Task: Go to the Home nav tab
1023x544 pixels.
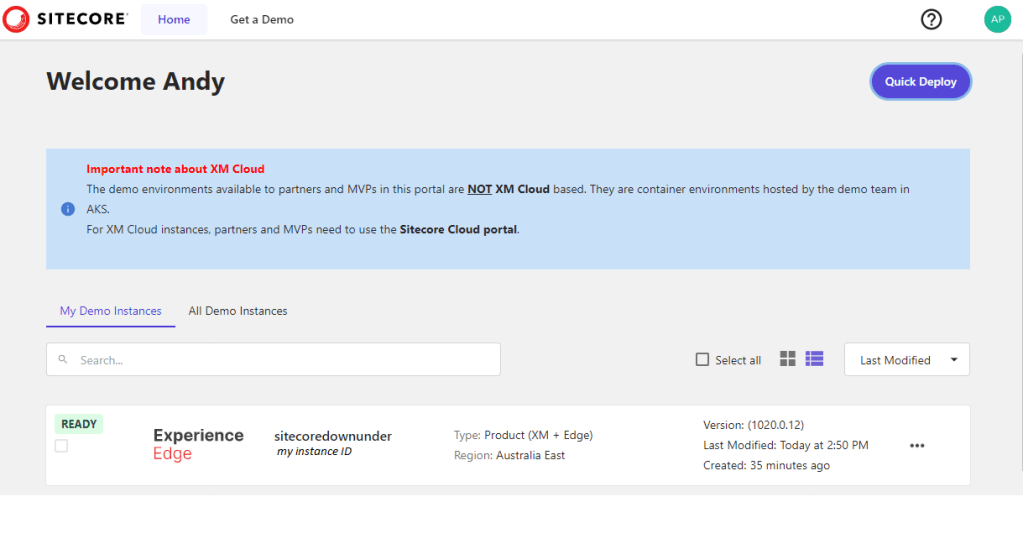Action: pyautogui.click(x=174, y=20)
